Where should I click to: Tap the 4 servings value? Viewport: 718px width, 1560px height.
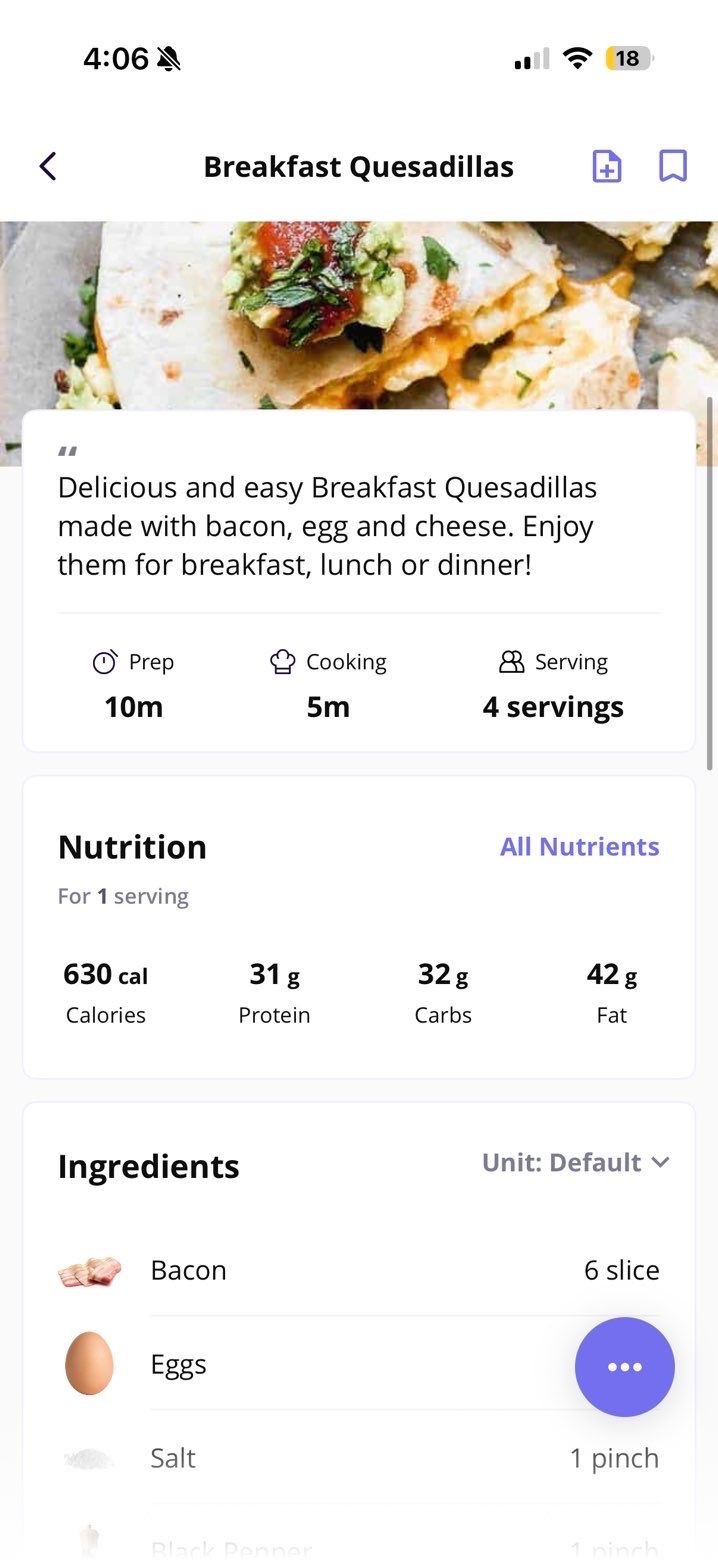click(553, 707)
